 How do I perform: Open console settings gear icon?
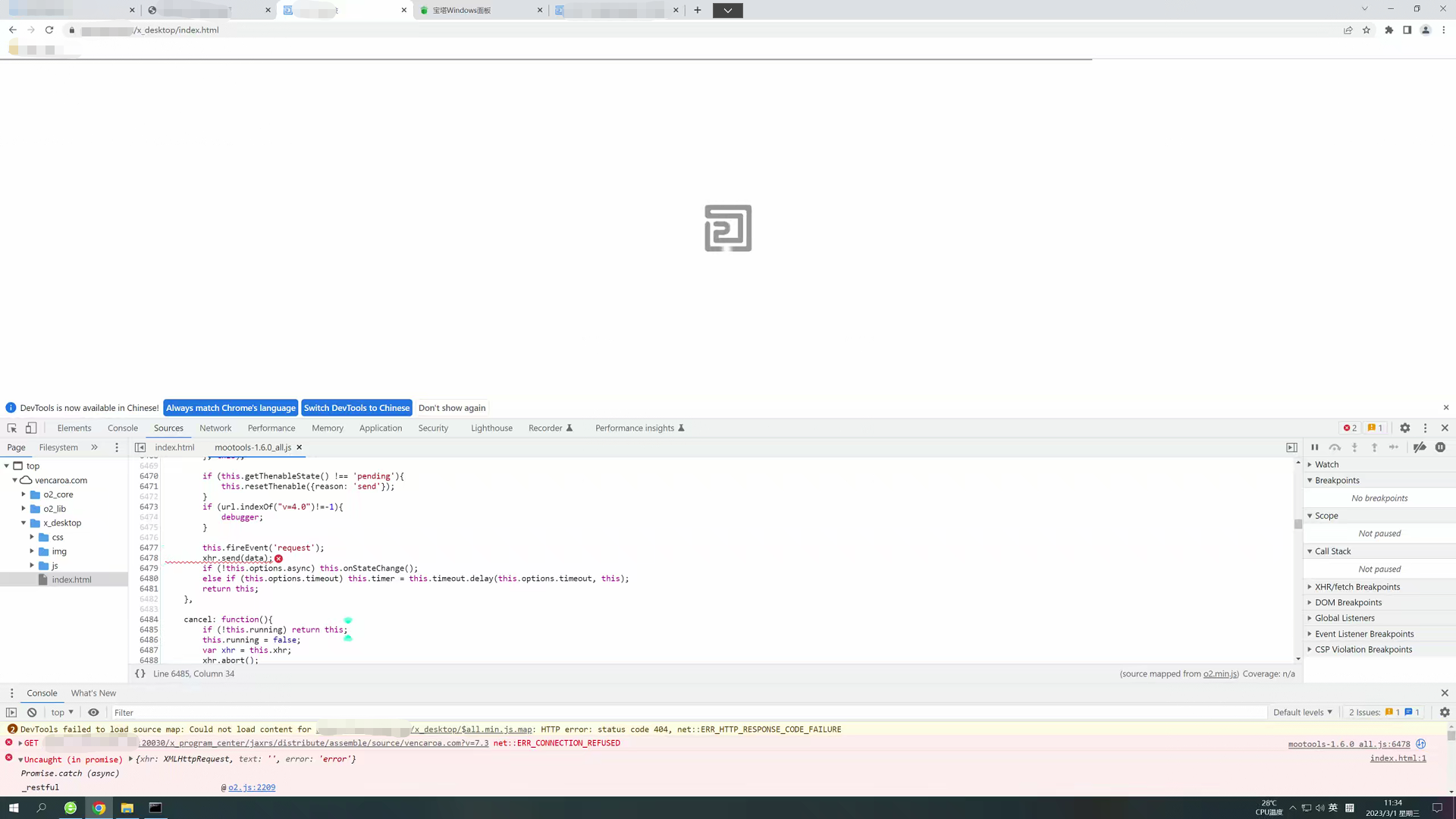pos(1445,713)
